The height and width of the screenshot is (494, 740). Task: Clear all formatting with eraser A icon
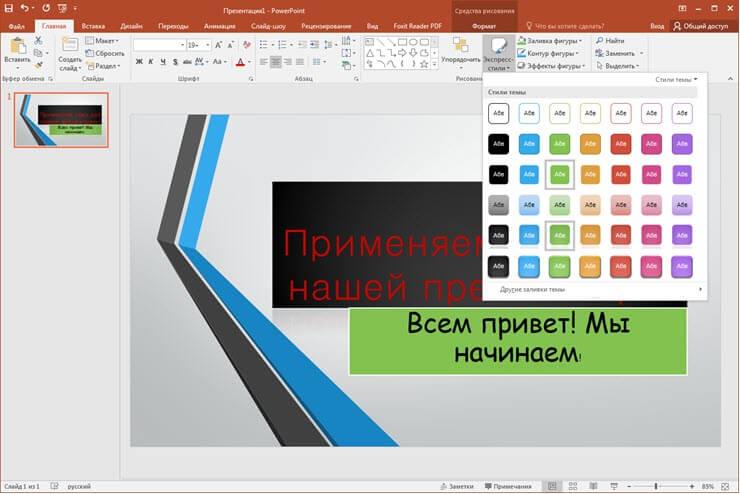coord(247,45)
